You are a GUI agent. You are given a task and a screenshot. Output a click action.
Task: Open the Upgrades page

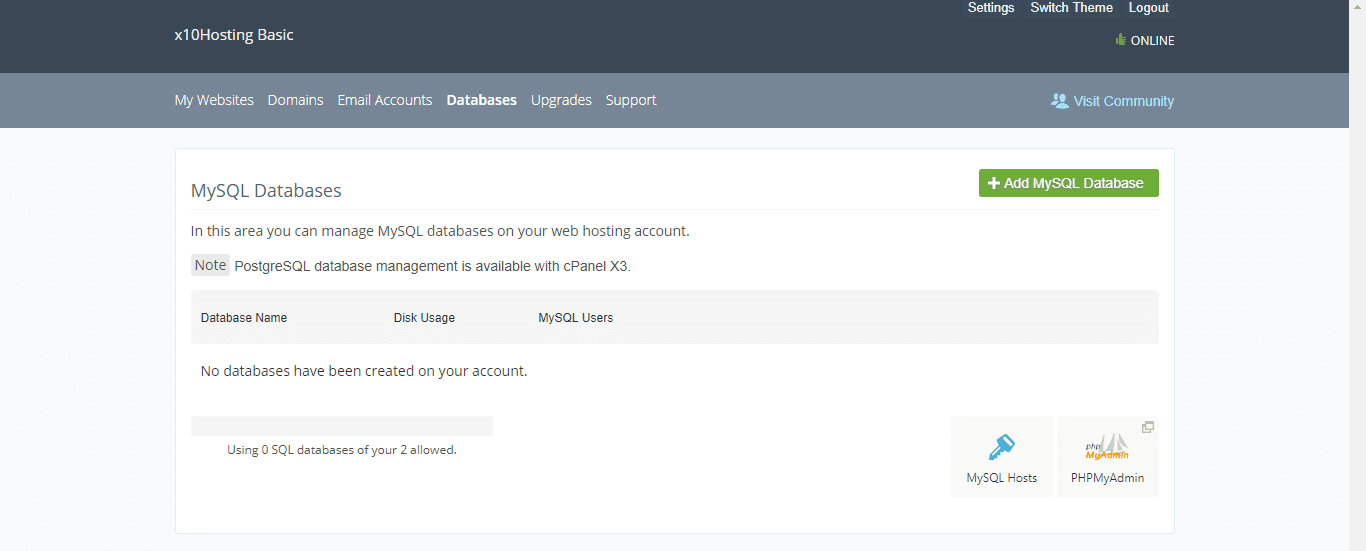[561, 100]
